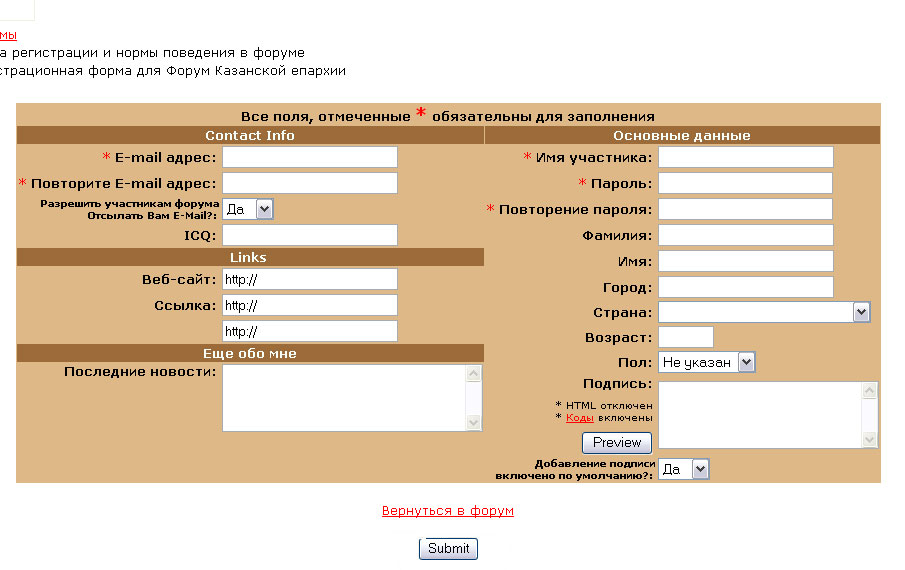Click the unlabeled http:// field below Ссылка

310,331
